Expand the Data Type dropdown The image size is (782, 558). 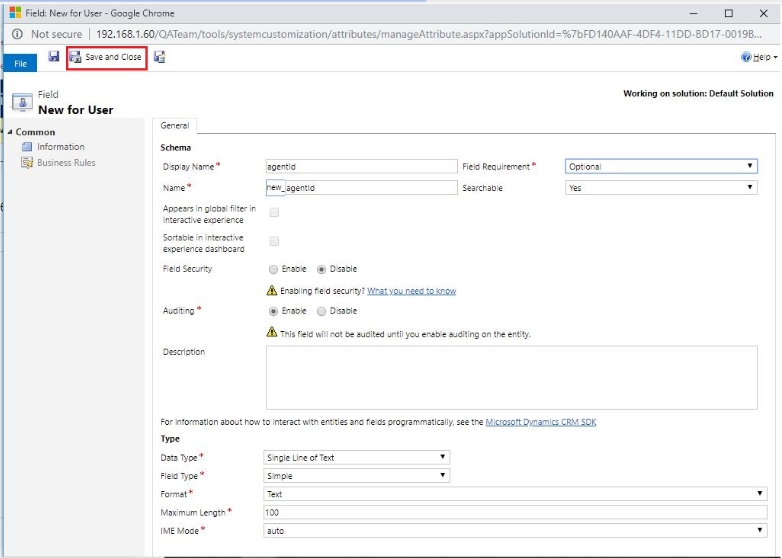(356, 458)
